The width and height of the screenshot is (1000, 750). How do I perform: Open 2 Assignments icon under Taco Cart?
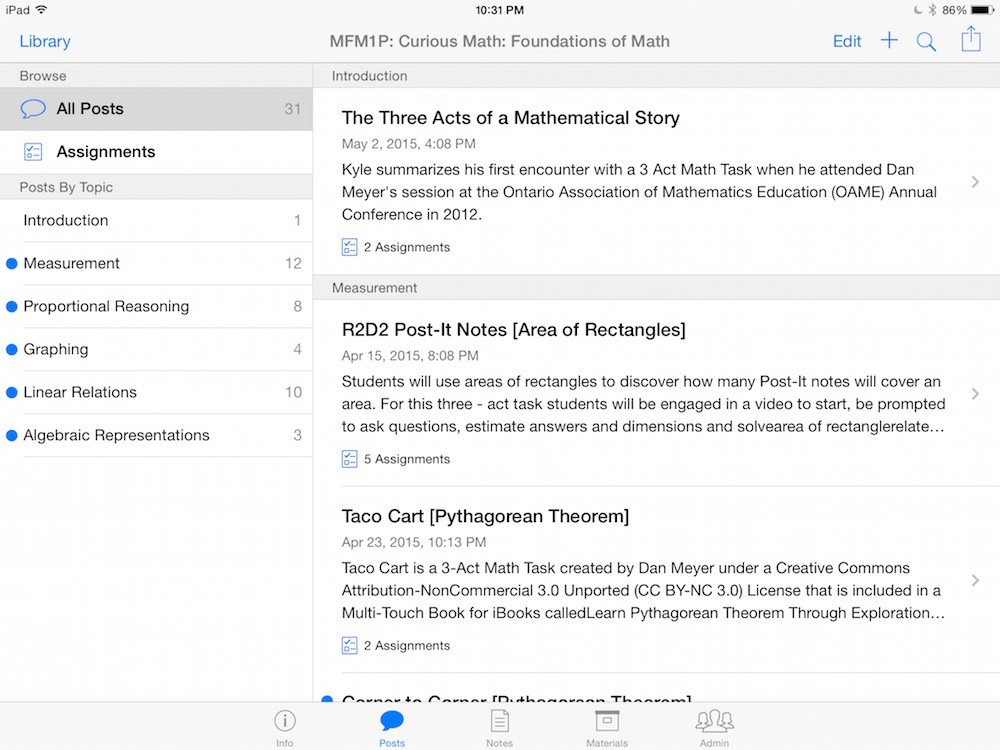tap(350, 646)
